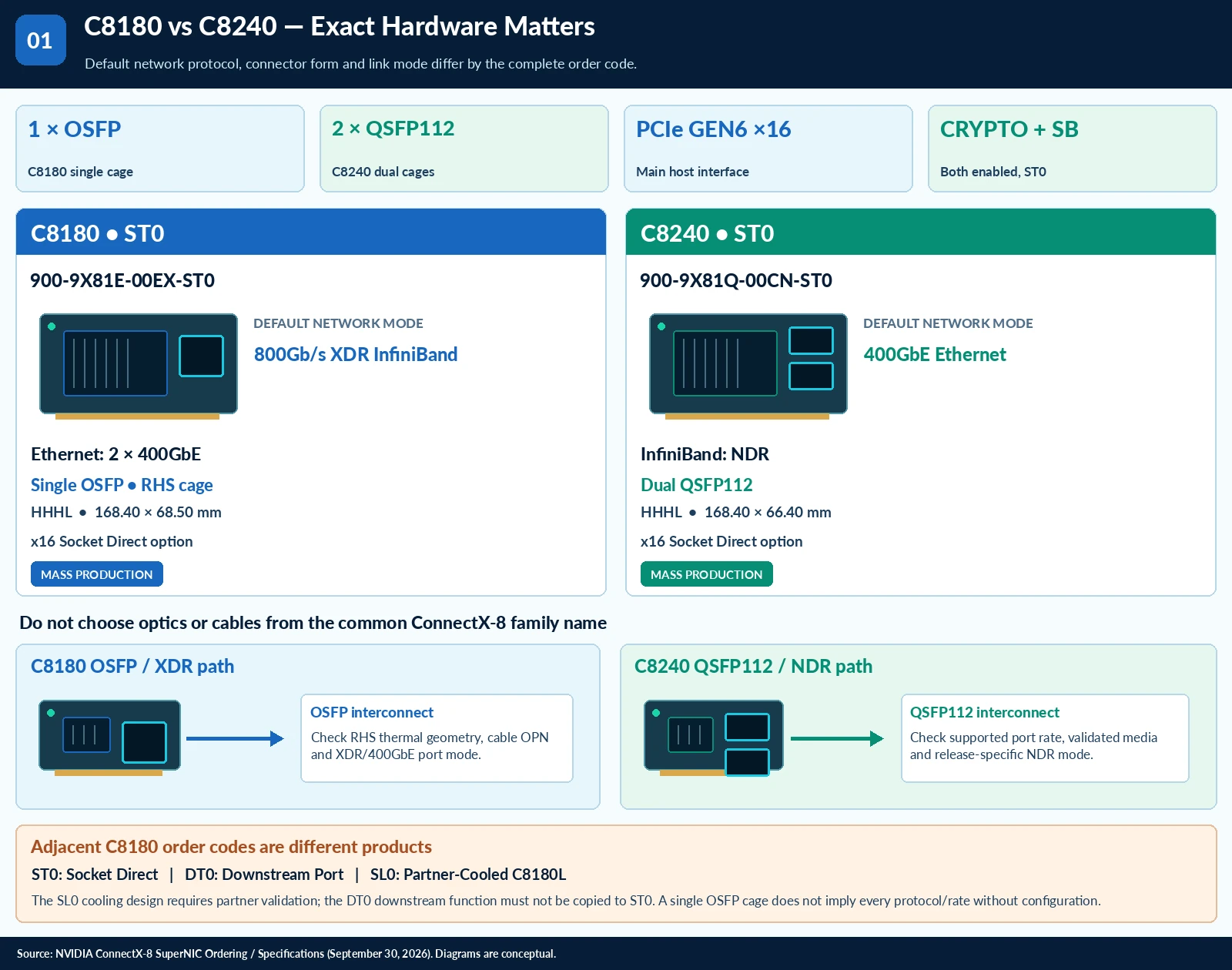The image size is (1232, 970).
Task: Click the "800Gb/s XDR InfiniBand" value
Action: [356, 354]
